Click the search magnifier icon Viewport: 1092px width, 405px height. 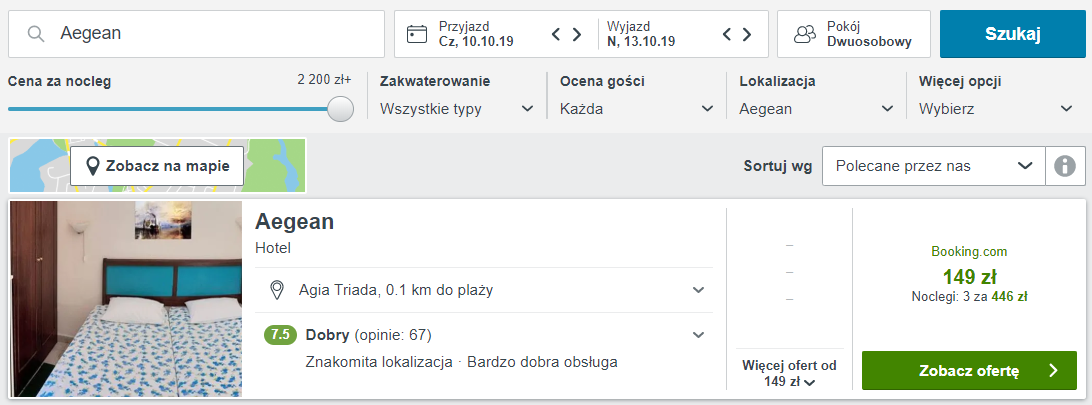click(36, 34)
